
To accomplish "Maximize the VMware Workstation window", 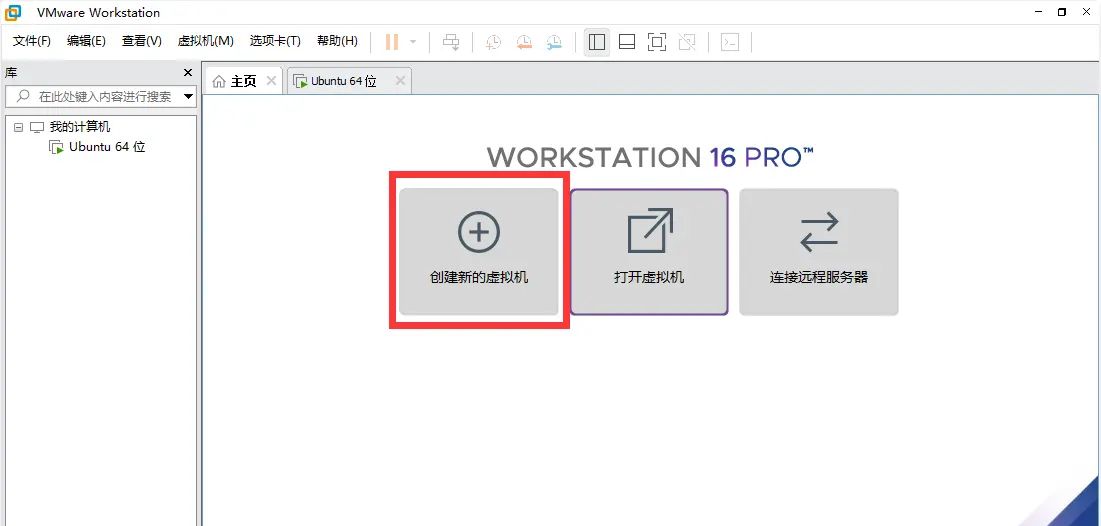I will coord(1062,12).
